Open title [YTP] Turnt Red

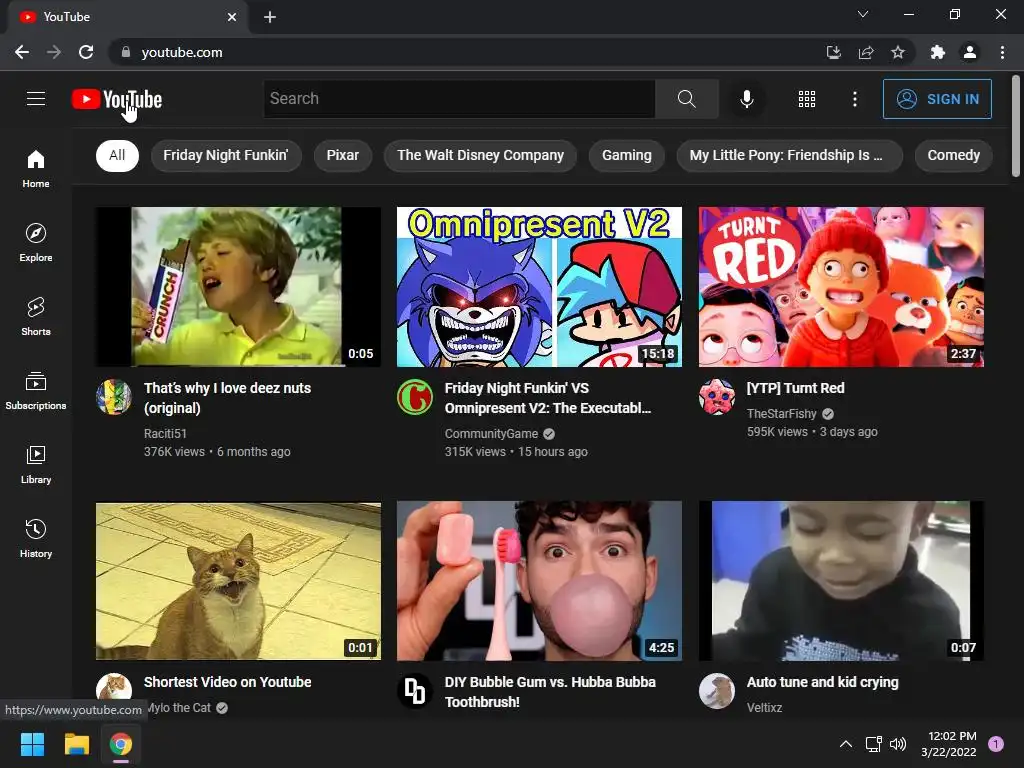[x=795, y=388]
